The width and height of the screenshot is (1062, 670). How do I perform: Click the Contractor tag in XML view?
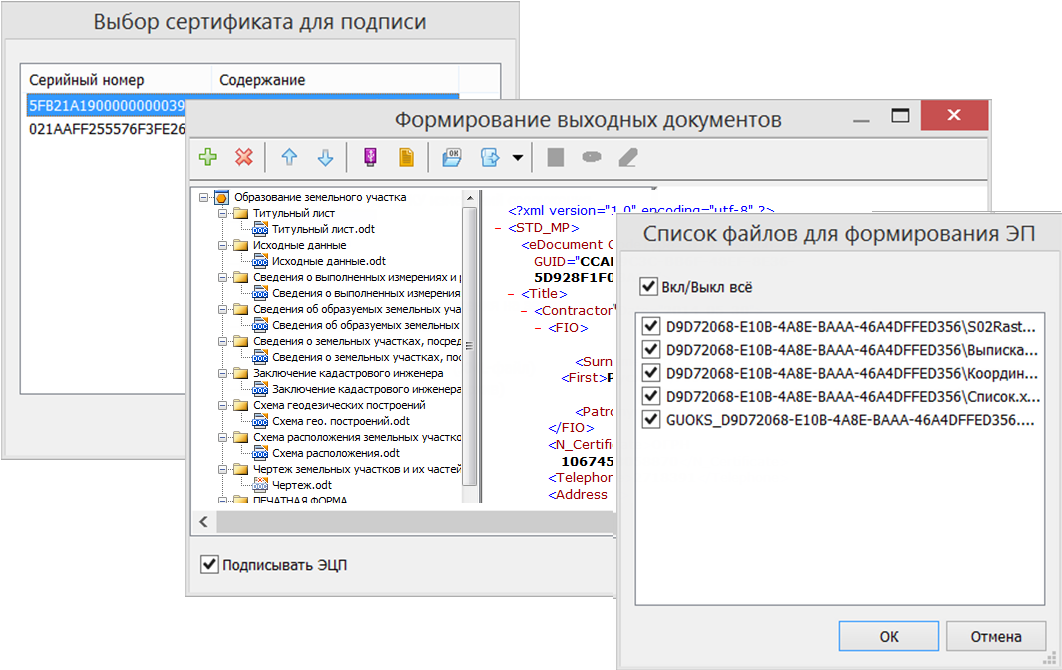coord(574,311)
